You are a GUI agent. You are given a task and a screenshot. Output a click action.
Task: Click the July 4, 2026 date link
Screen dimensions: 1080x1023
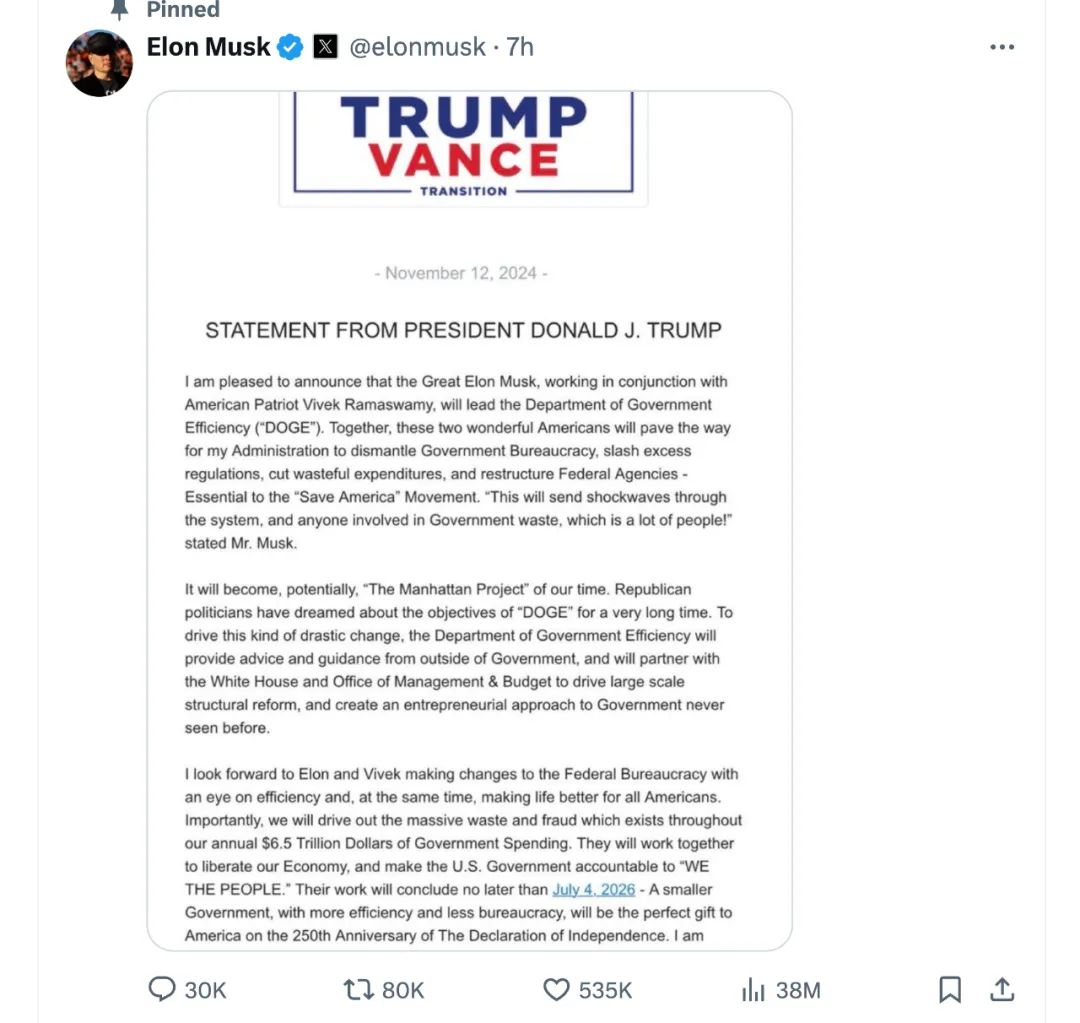[x=593, y=889]
